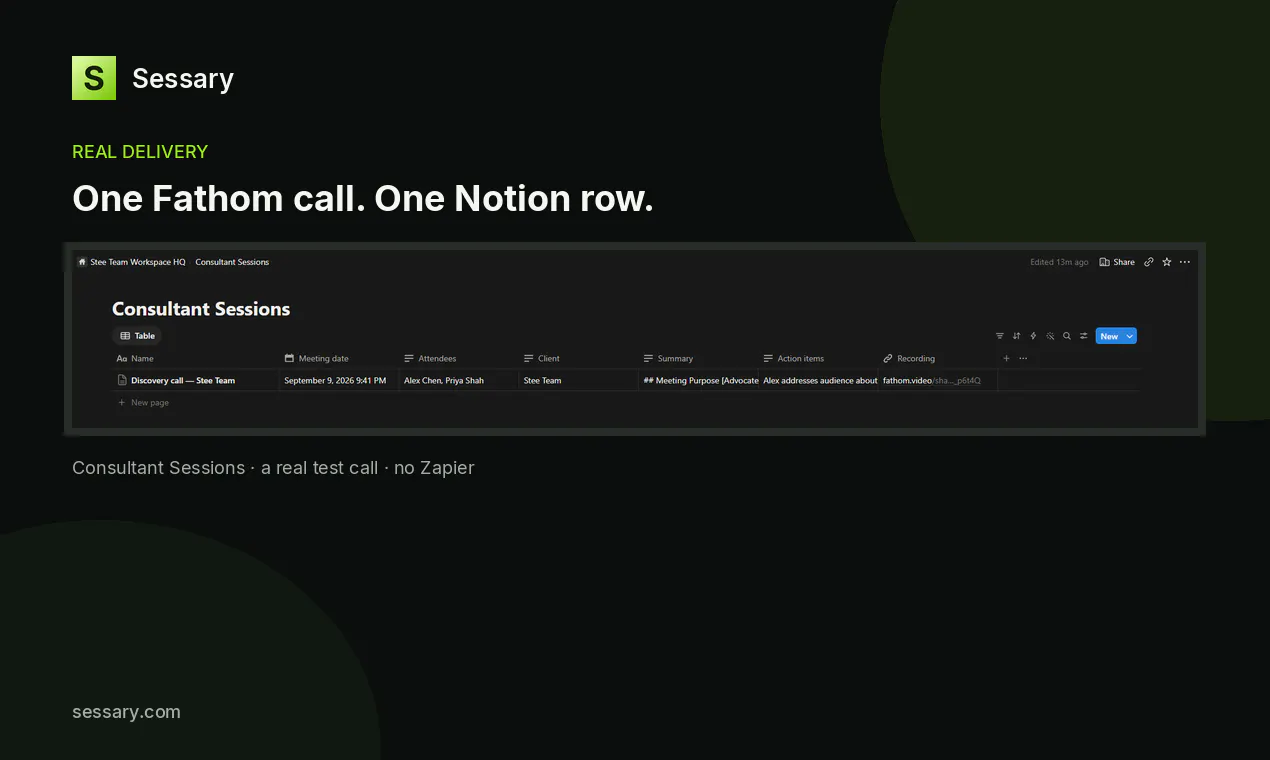Open the column options three-dot icon
The width and height of the screenshot is (1270, 760).
click(1023, 358)
